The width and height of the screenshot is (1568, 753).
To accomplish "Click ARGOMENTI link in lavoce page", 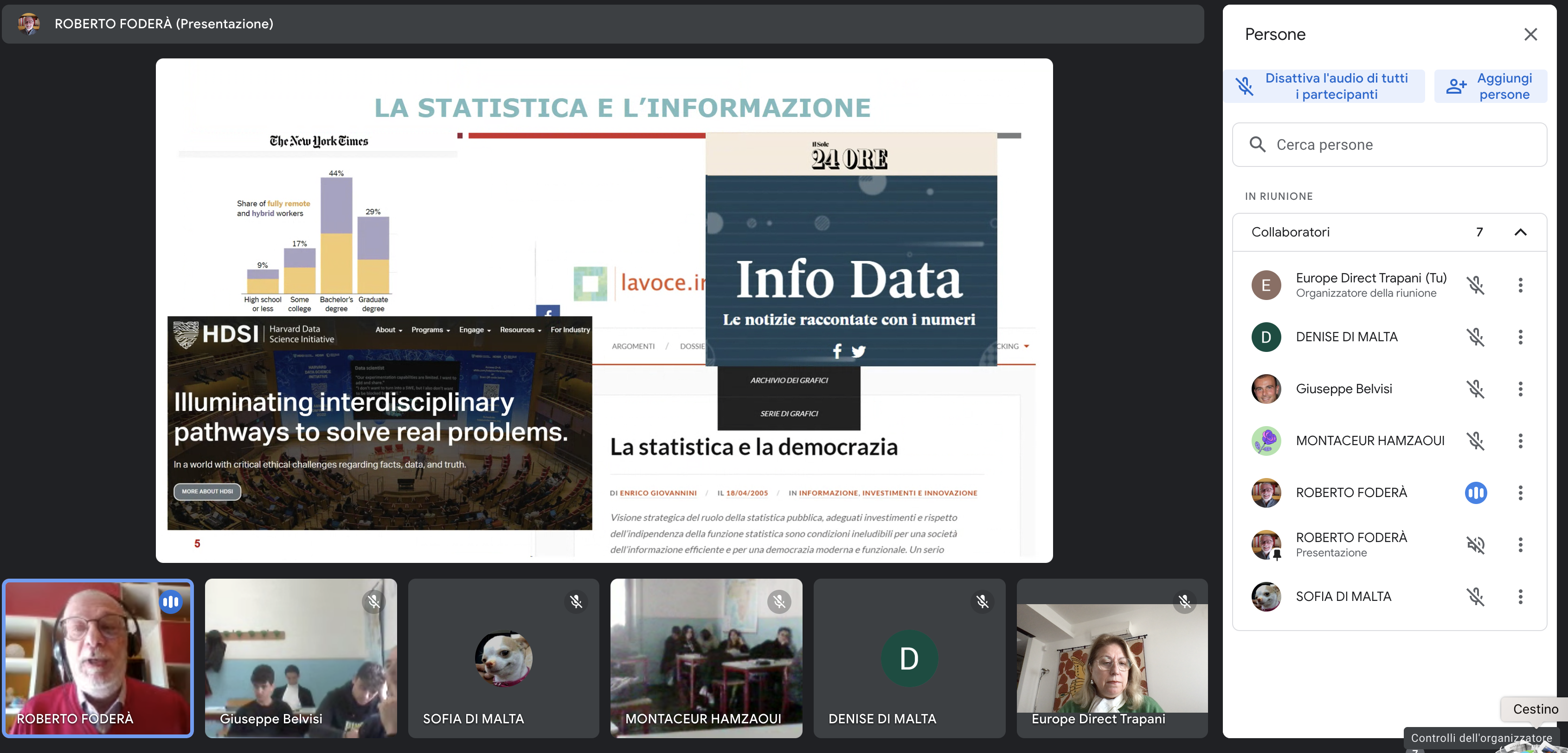I will [633, 346].
